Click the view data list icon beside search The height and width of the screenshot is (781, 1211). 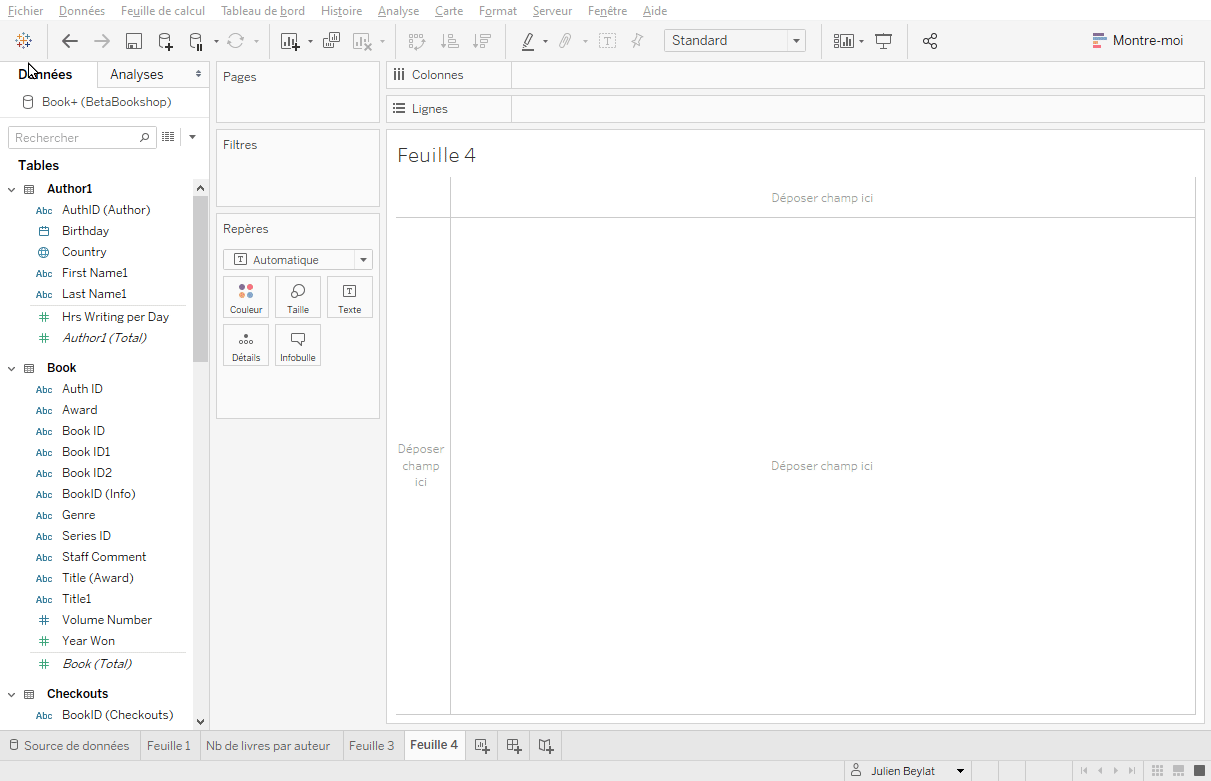click(x=168, y=137)
